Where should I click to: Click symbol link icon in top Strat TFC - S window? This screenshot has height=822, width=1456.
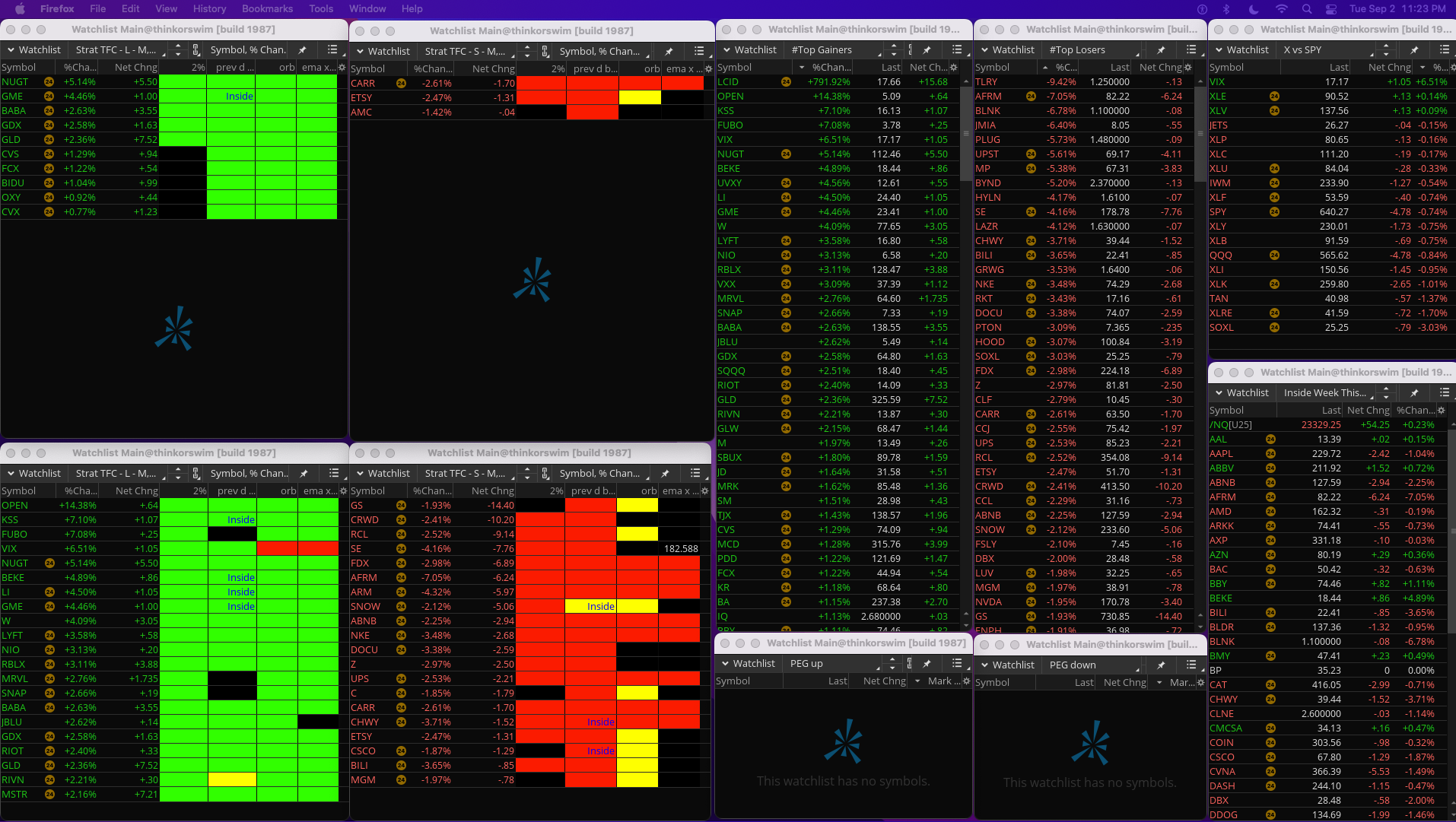point(545,51)
